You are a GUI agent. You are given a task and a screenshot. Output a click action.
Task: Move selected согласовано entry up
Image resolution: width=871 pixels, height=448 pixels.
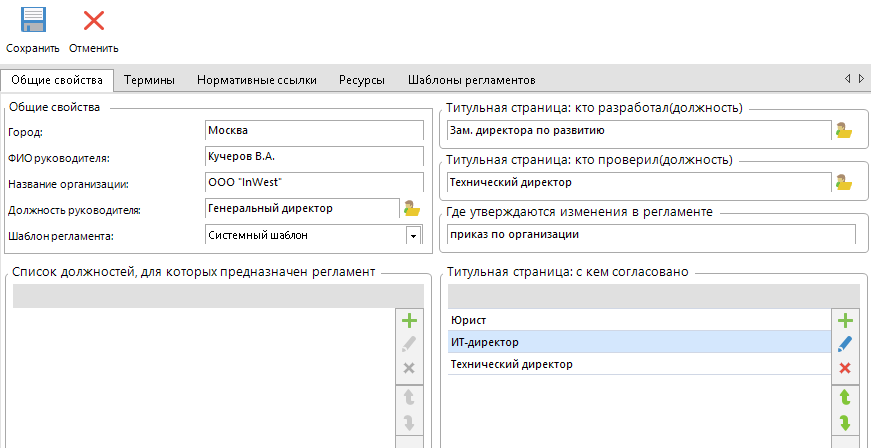[x=844, y=398]
